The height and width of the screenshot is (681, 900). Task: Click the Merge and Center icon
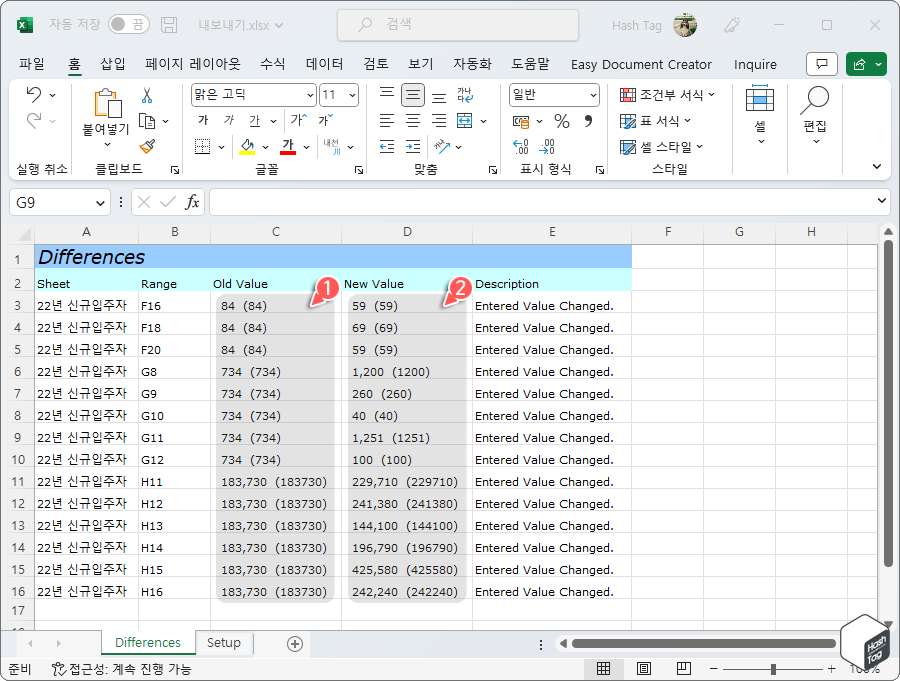464,121
